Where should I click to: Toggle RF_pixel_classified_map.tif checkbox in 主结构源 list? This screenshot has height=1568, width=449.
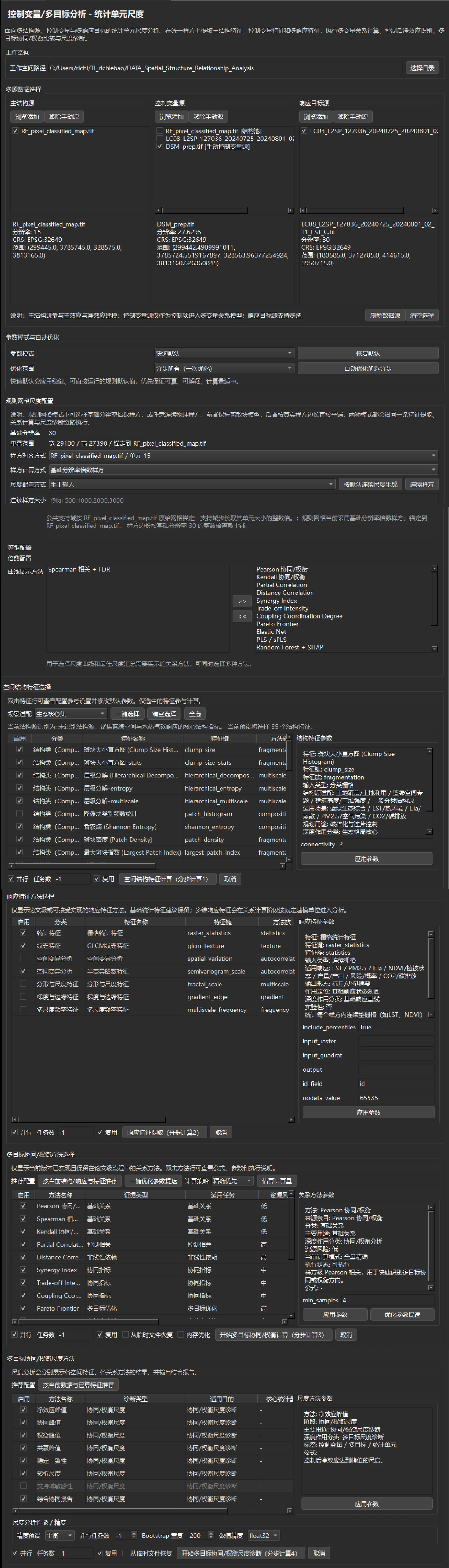point(15,131)
